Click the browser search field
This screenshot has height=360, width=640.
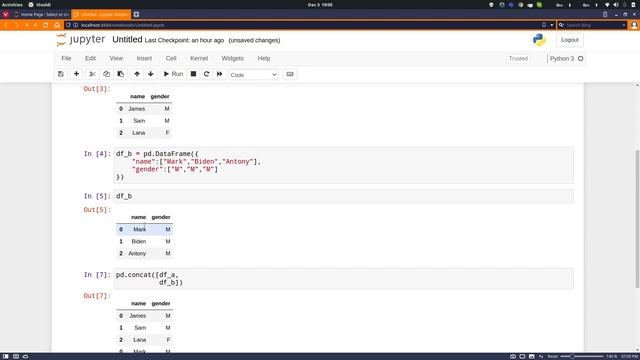click(592, 25)
